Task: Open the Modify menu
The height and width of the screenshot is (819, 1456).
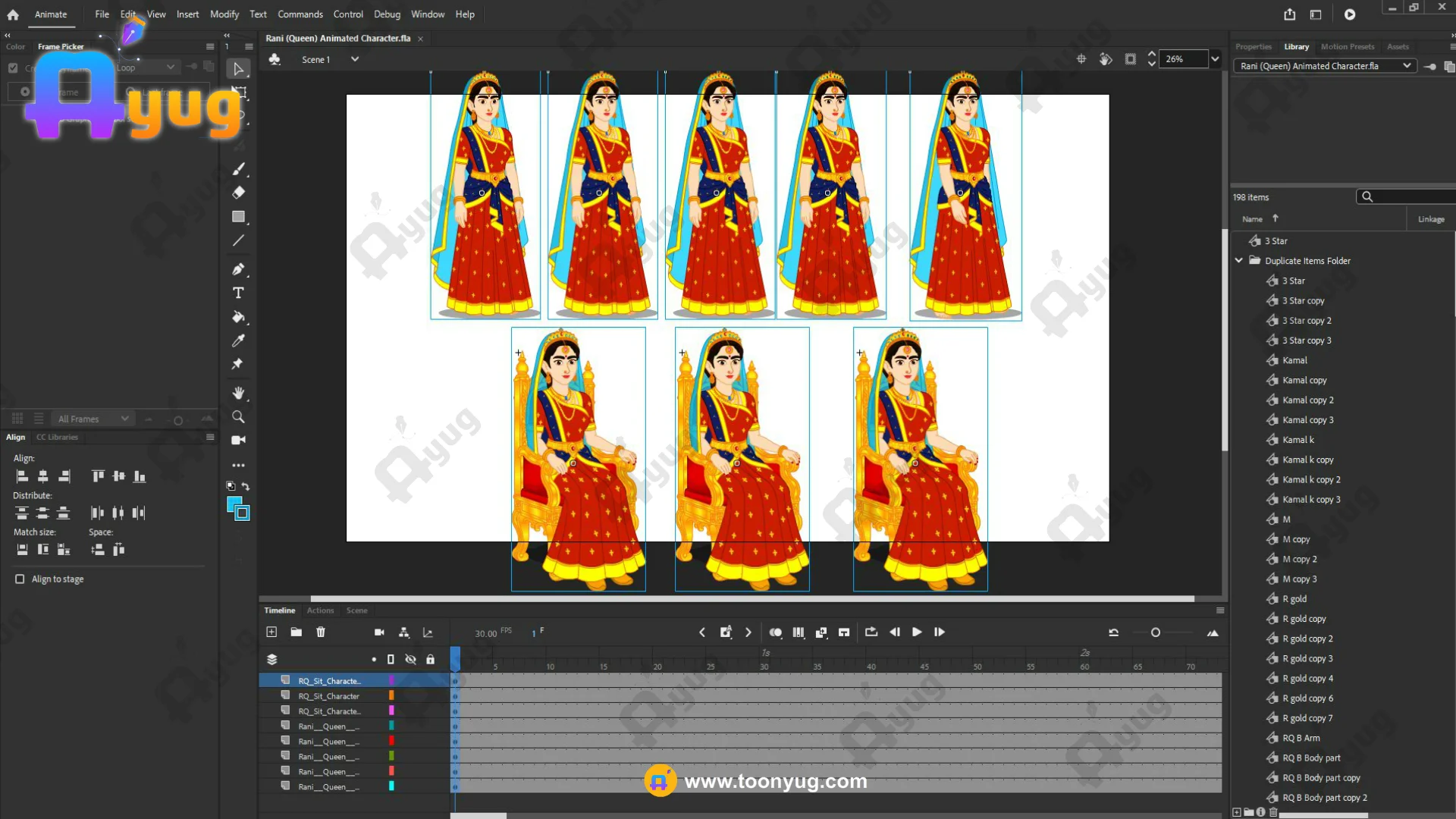Action: click(224, 14)
